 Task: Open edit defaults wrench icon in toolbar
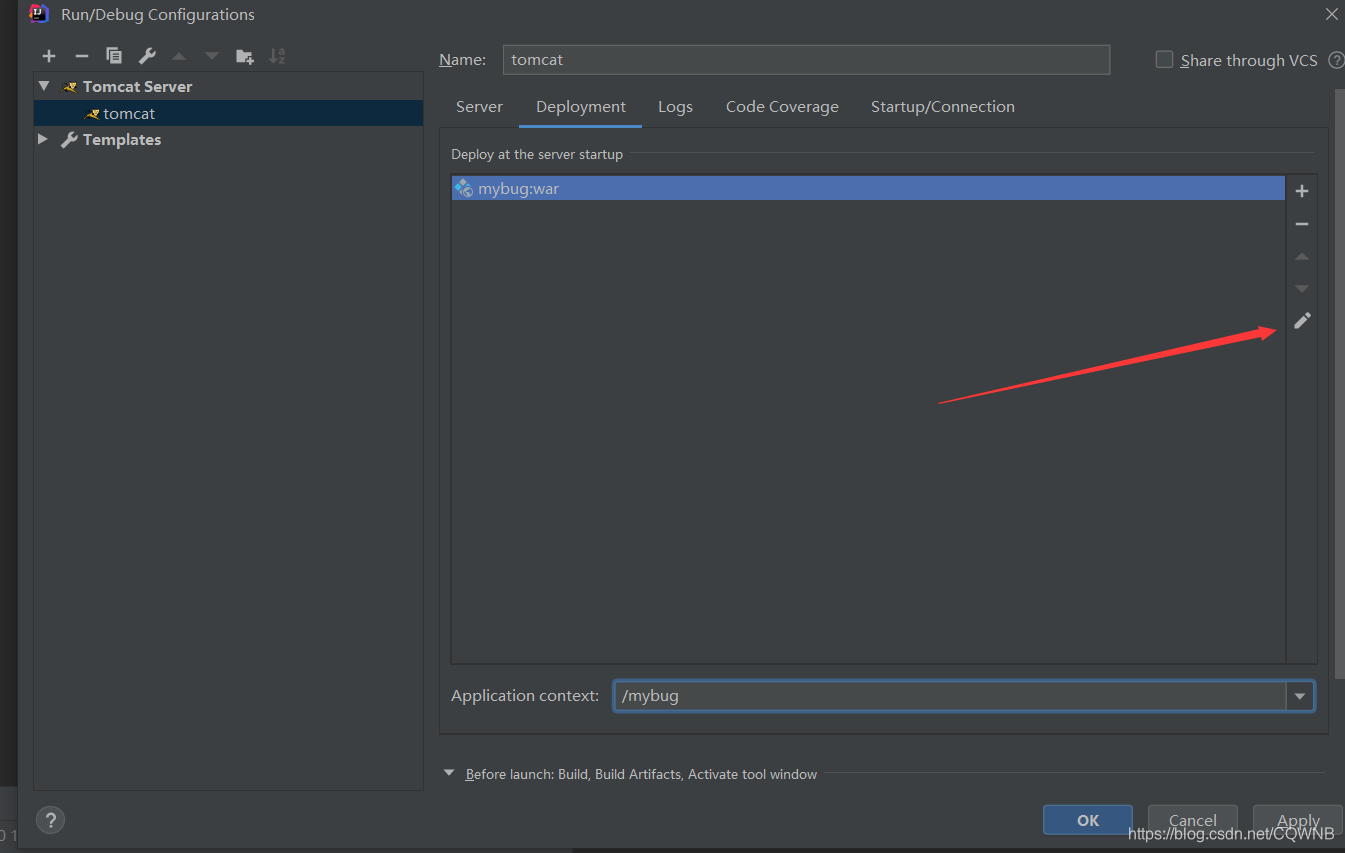147,56
